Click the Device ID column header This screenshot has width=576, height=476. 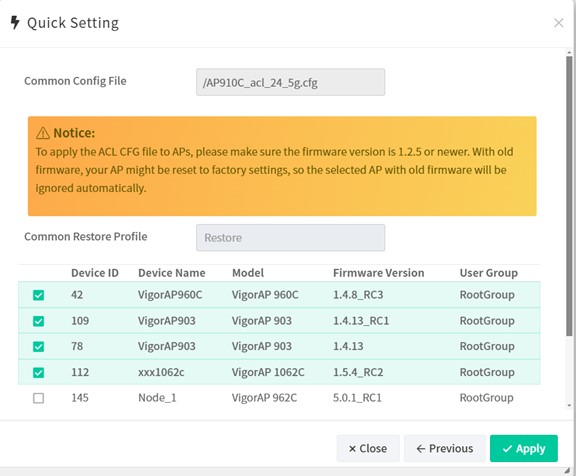coord(95,273)
